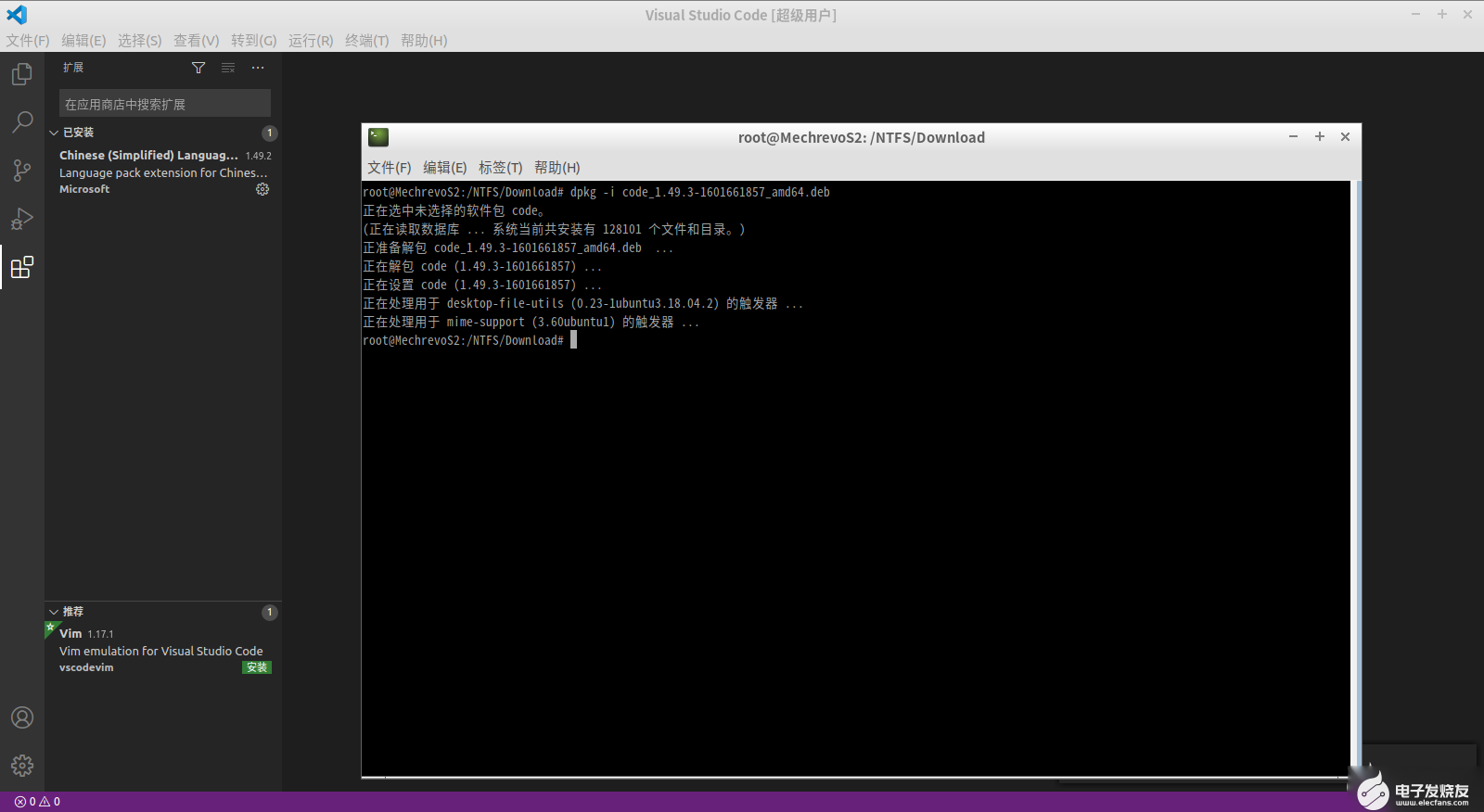Open the 终端(T) menu
Viewport: 1484px width, 812px height.
pyautogui.click(x=367, y=41)
